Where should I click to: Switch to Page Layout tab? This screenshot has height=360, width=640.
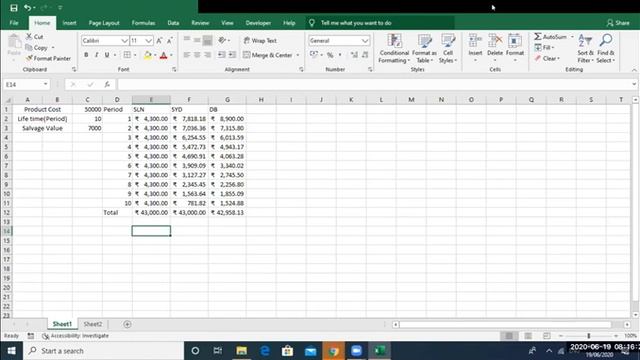tap(104, 23)
